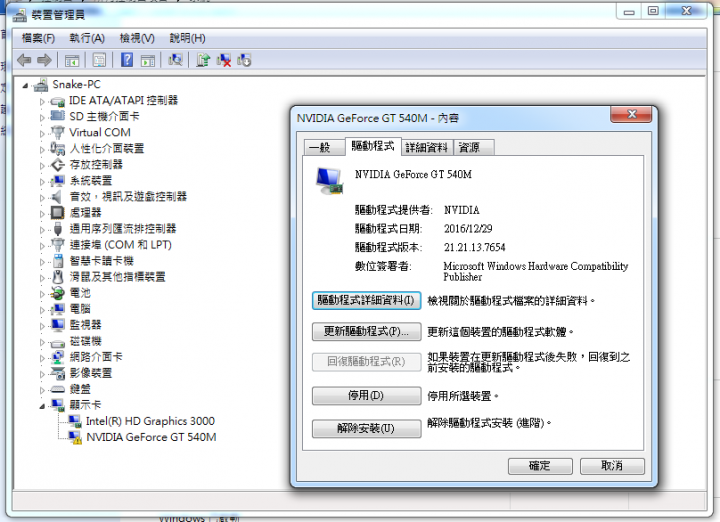Click the 更新驅動程式(P)... button

coord(366,331)
